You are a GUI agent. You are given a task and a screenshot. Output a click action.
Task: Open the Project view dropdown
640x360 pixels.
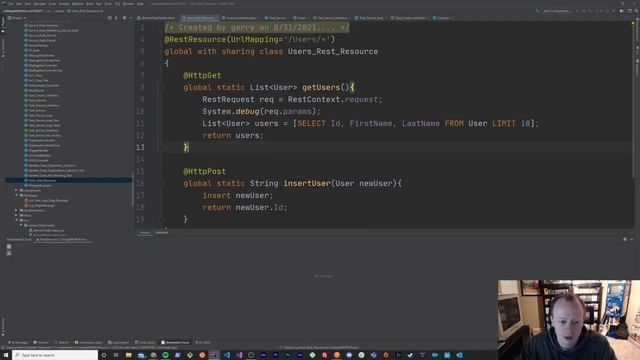(x=17, y=18)
